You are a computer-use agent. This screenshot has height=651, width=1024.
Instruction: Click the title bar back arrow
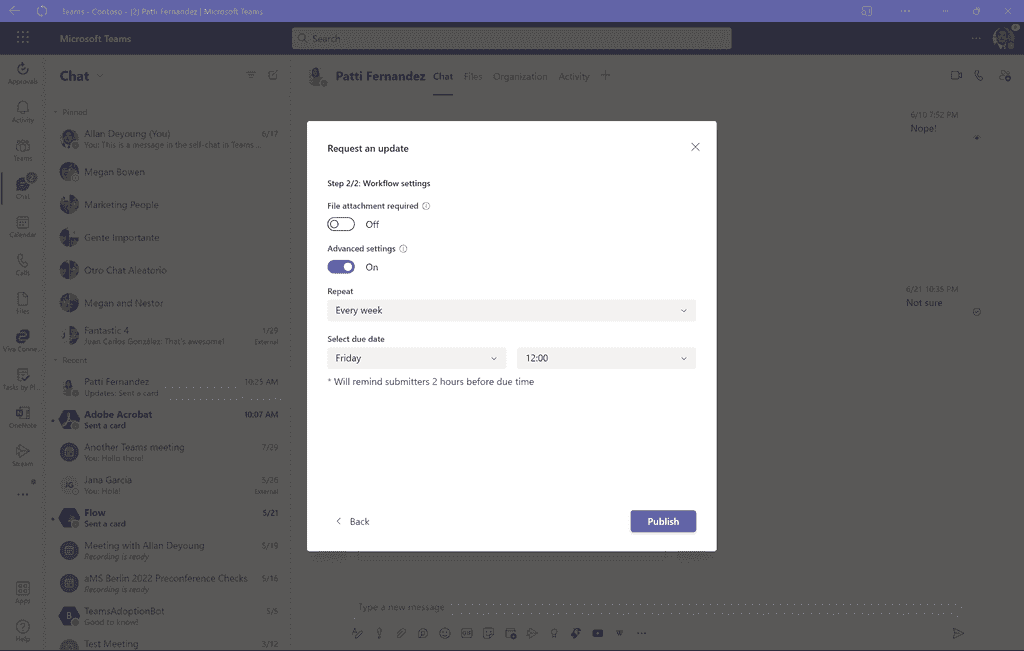click(14, 10)
